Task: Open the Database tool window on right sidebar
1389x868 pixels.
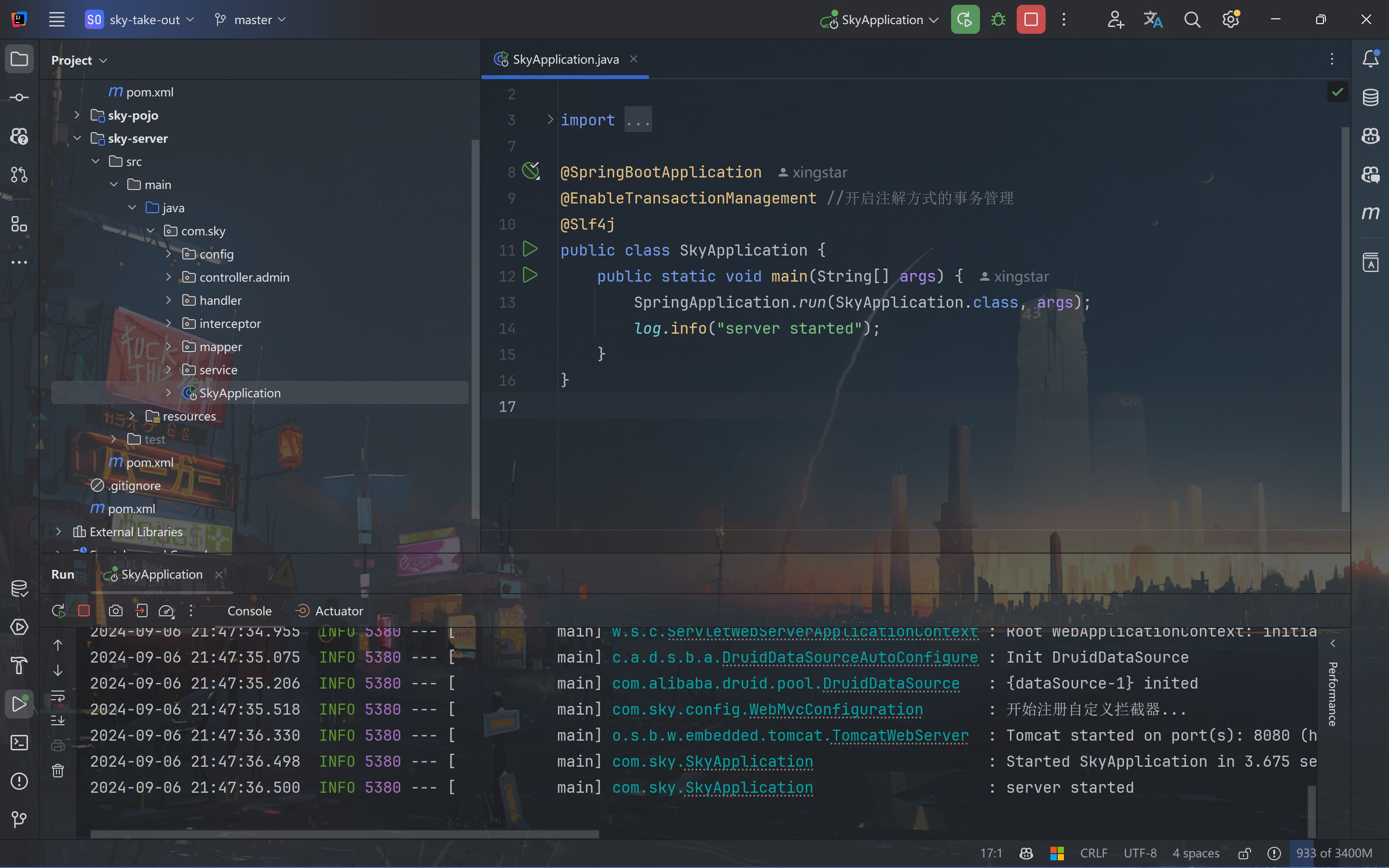Action: tap(1371, 97)
